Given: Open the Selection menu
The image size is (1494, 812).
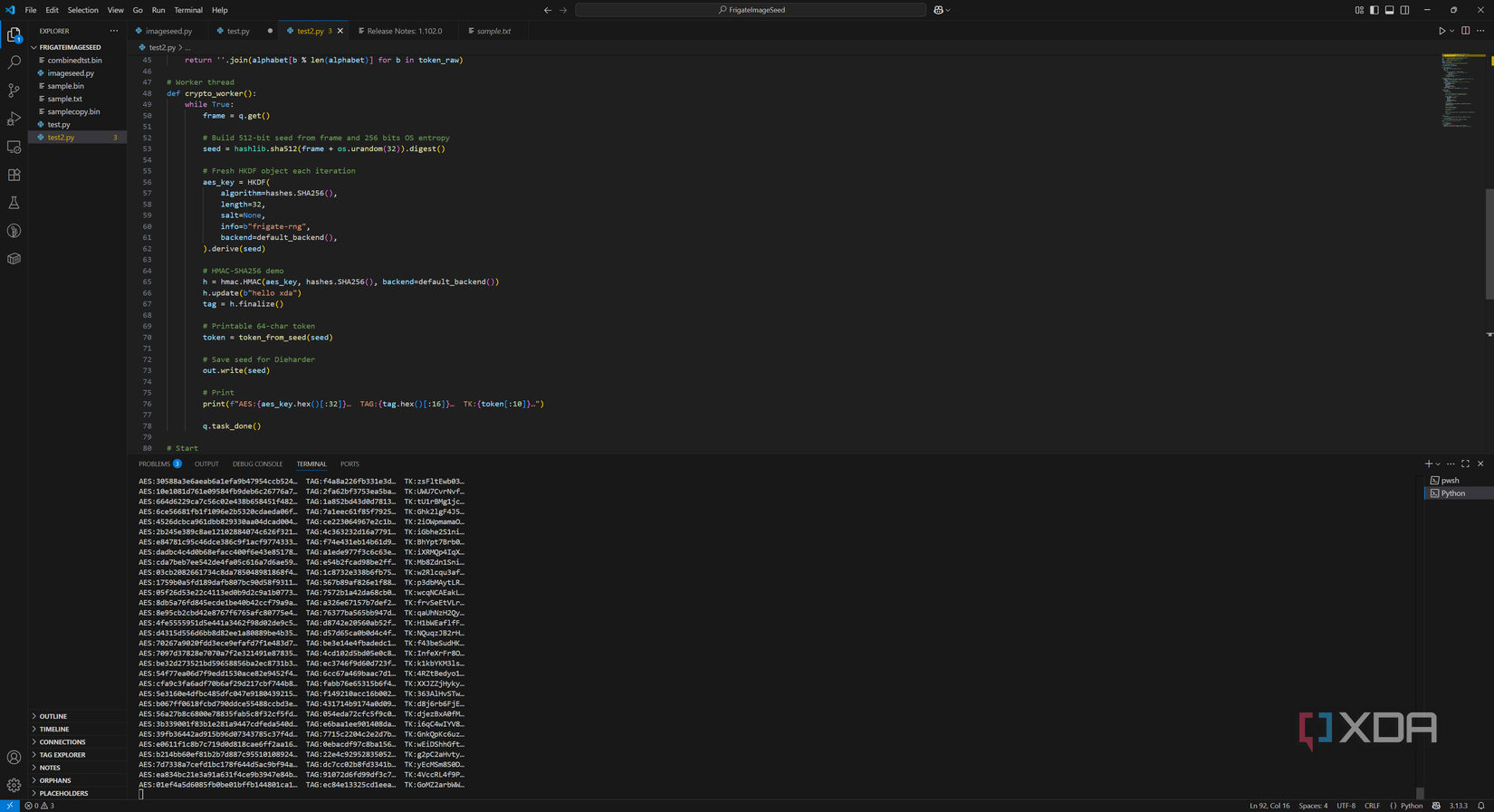Looking at the screenshot, I should (82, 10).
